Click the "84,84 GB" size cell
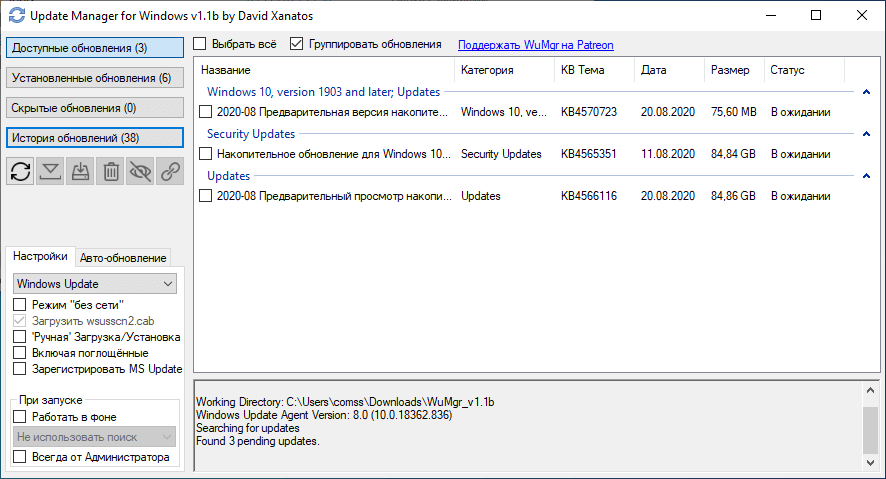This screenshot has height=479, width=886. click(733, 154)
